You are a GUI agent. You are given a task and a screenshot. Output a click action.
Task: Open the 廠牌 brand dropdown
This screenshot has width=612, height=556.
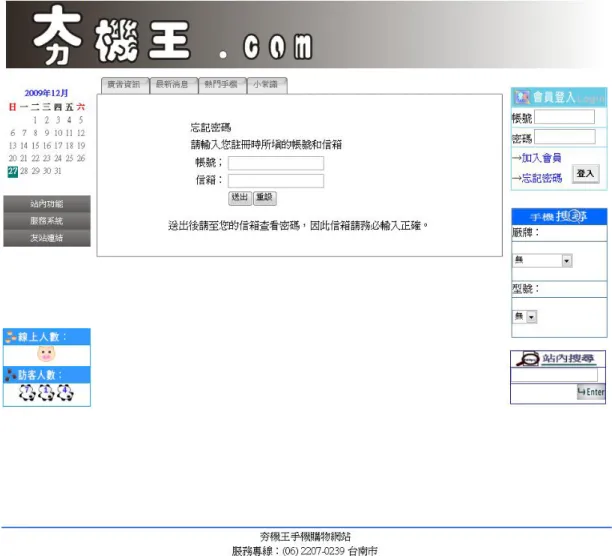point(542,260)
